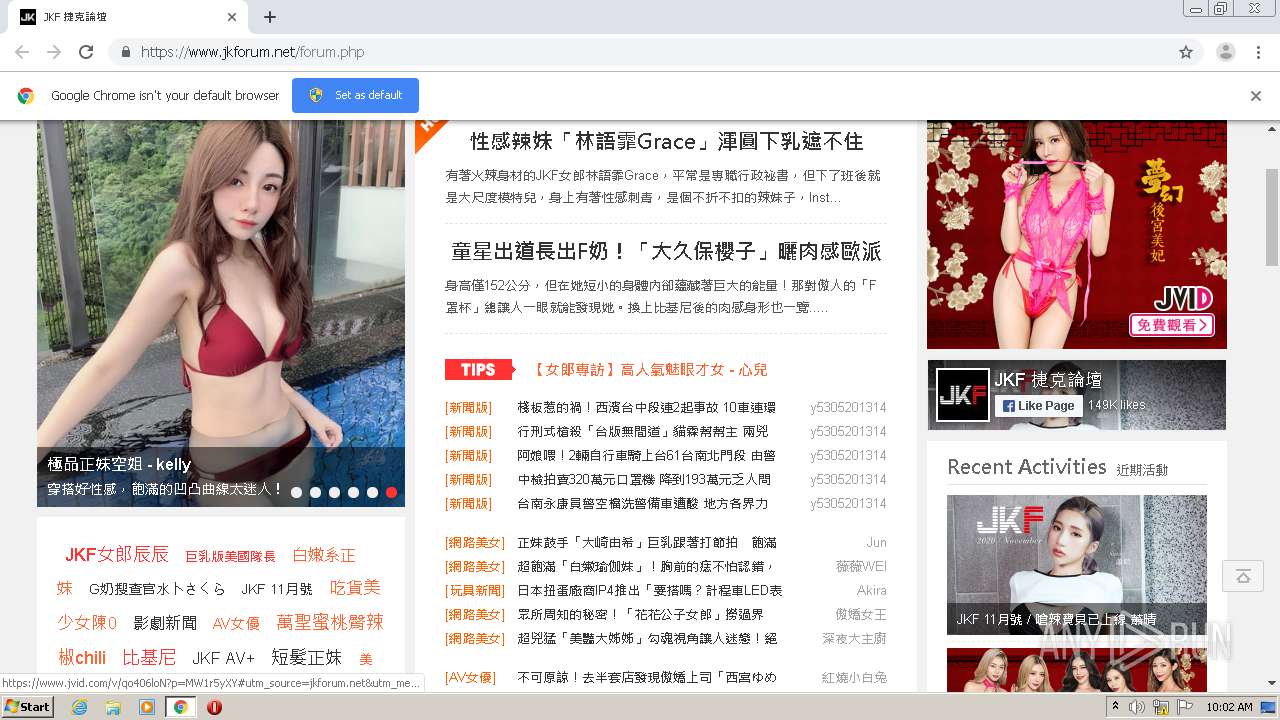This screenshot has height=720, width=1280.
Task: Open the media player taskbar icon
Action: (147, 707)
